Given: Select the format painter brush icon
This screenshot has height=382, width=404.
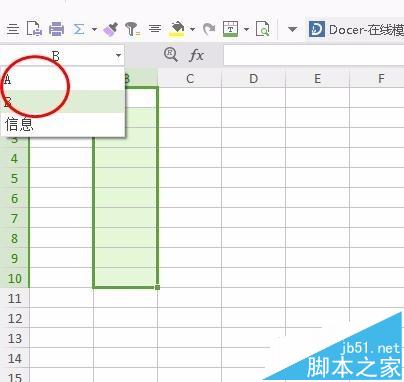Looking at the screenshot, I should point(111,29).
